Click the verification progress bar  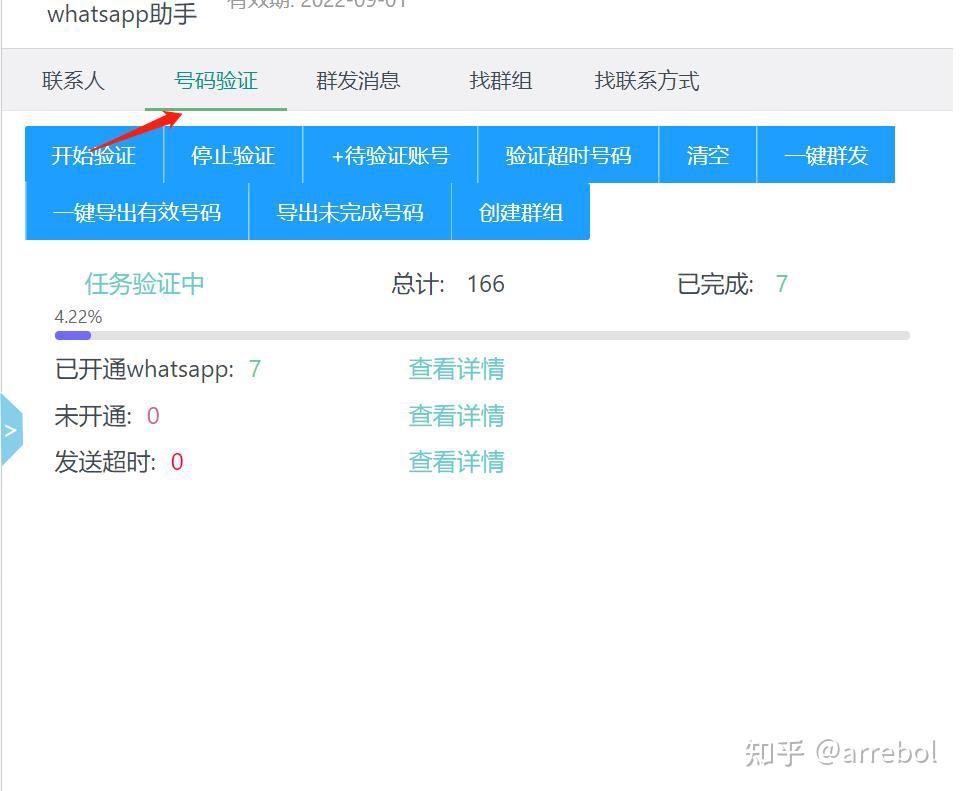point(482,336)
